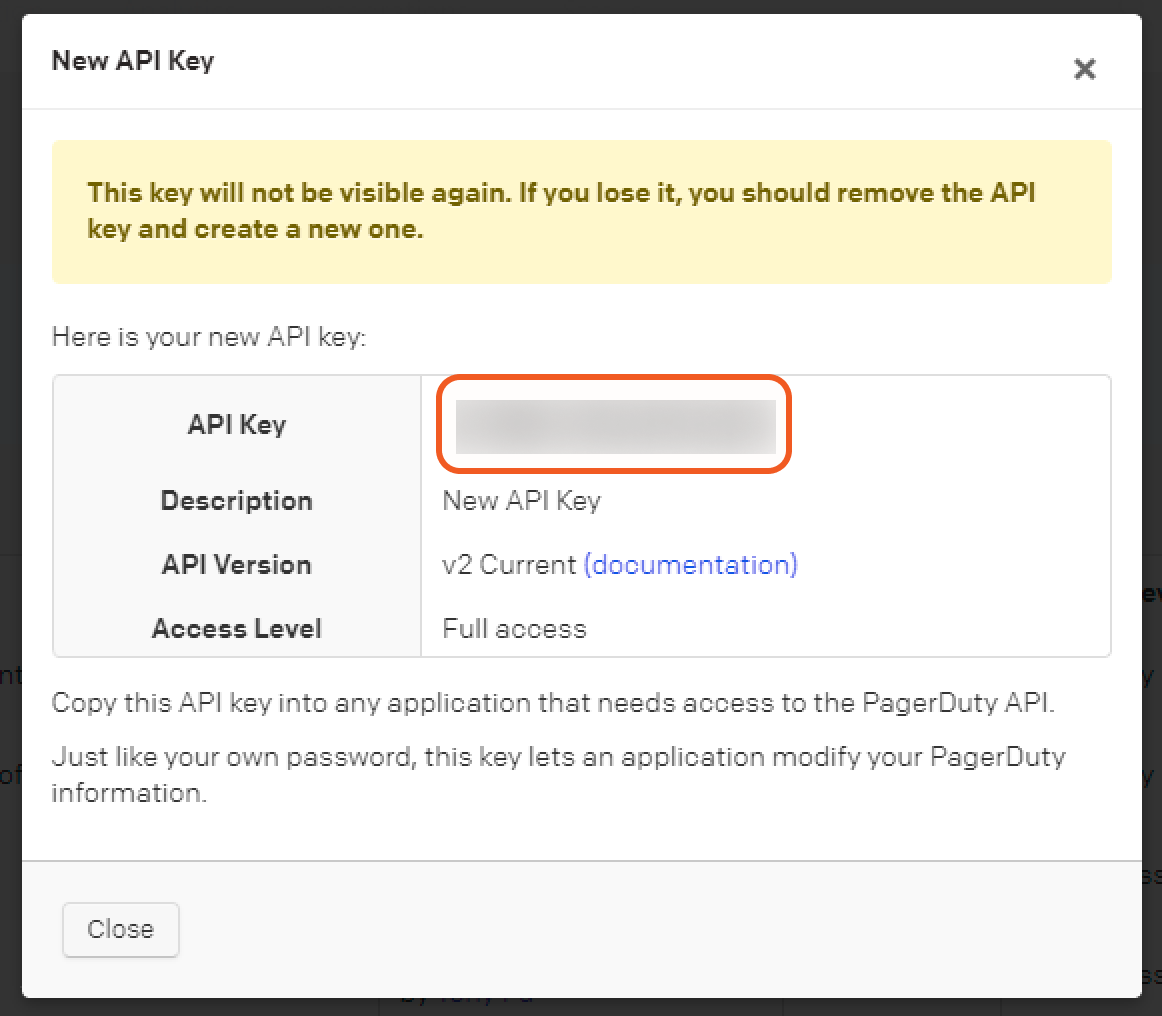Screen dimensions: 1162x1016
Task: Click the "API Key" row label
Action: pyautogui.click(x=237, y=425)
